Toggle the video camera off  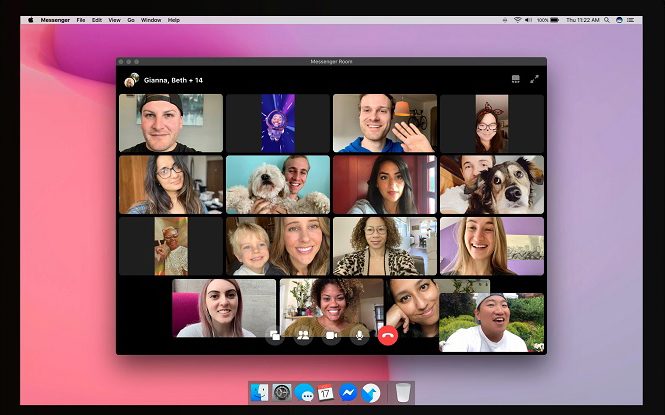pos(331,336)
